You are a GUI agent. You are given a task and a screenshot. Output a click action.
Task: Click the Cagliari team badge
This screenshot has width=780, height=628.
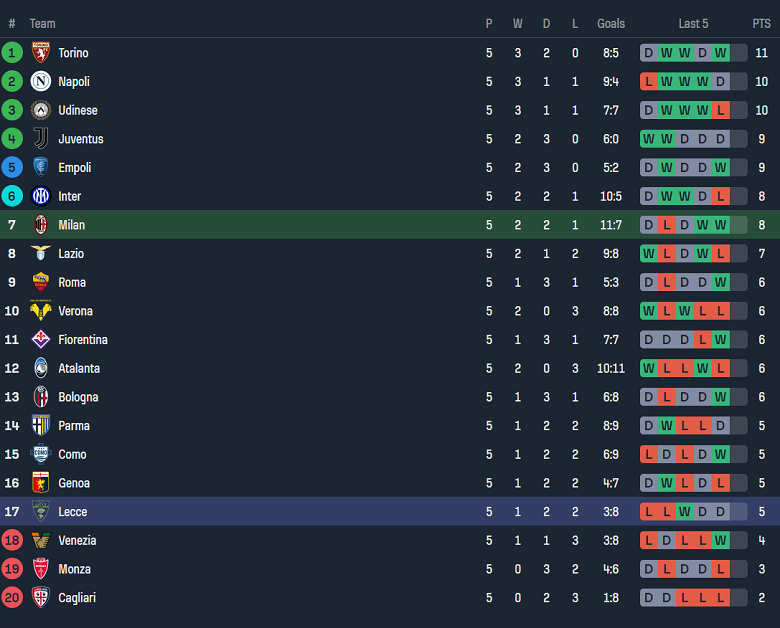(x=41, y=598)
